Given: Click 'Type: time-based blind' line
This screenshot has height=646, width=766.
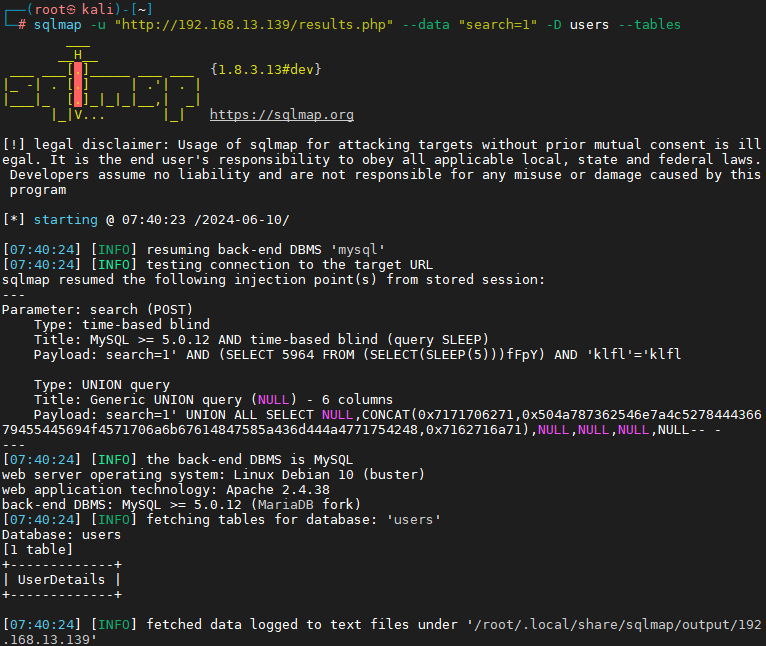Looking at the screenshot, I should (122, 324).
